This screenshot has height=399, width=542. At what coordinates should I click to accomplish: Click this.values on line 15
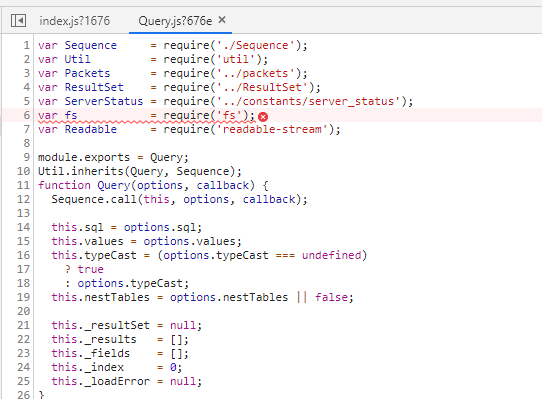pyautogui.click(x=87, y=241)
